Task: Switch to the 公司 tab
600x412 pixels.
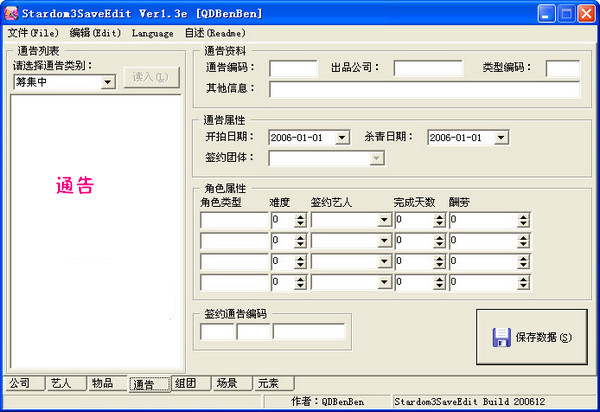Action: pyautogui.click(x=20, y=383)
